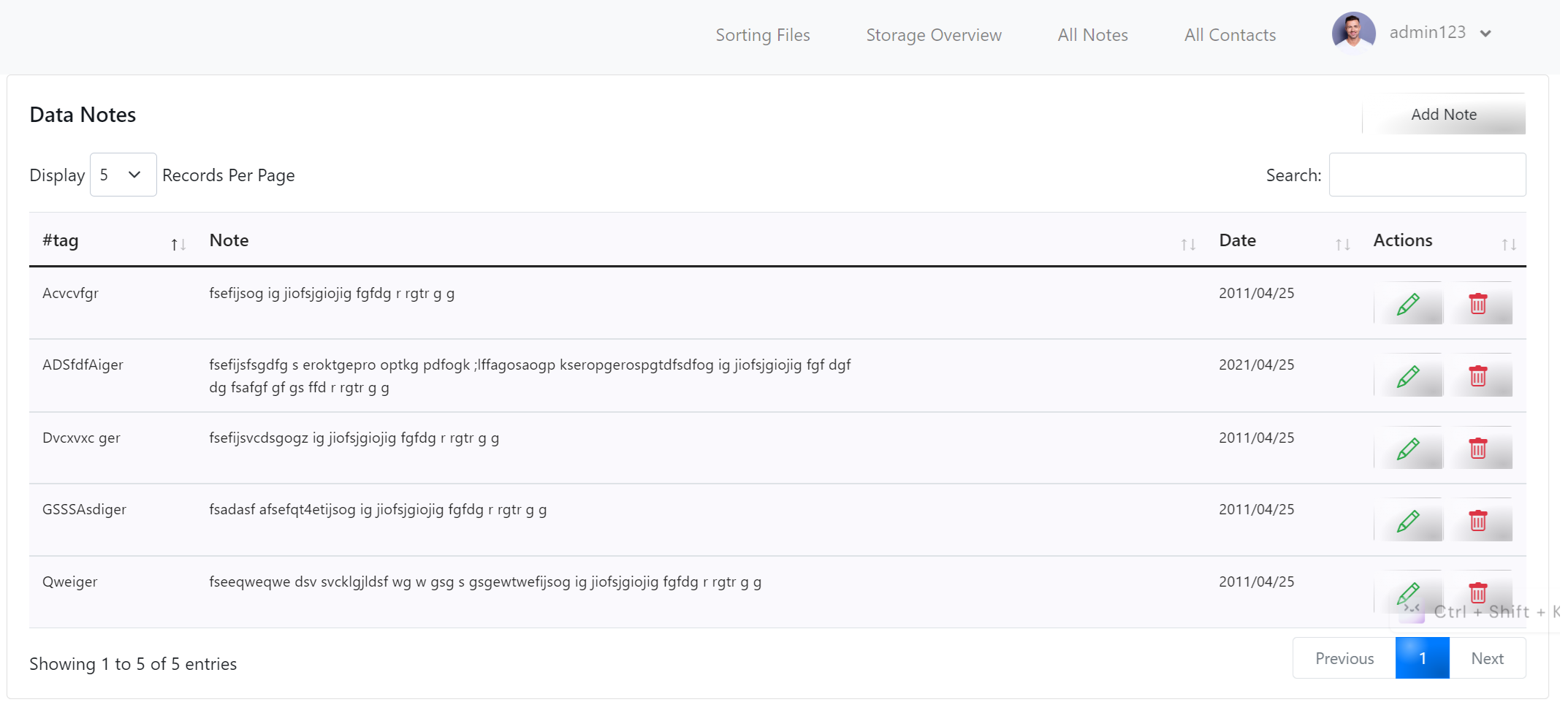Open the Sorting Files page
This screenshot has width=1568, height=713.
(x=763, y=35)
